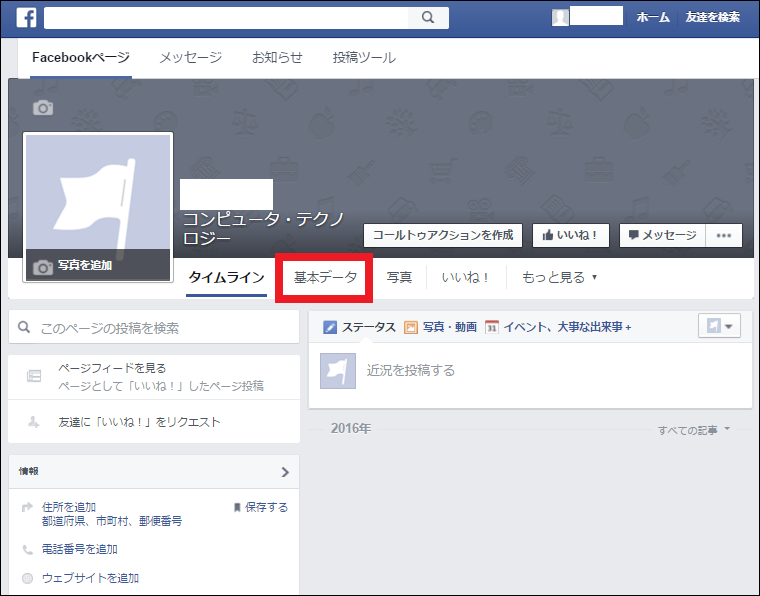Click the Facebook logo icon
760x596 pixels.
tap(26, 17)
